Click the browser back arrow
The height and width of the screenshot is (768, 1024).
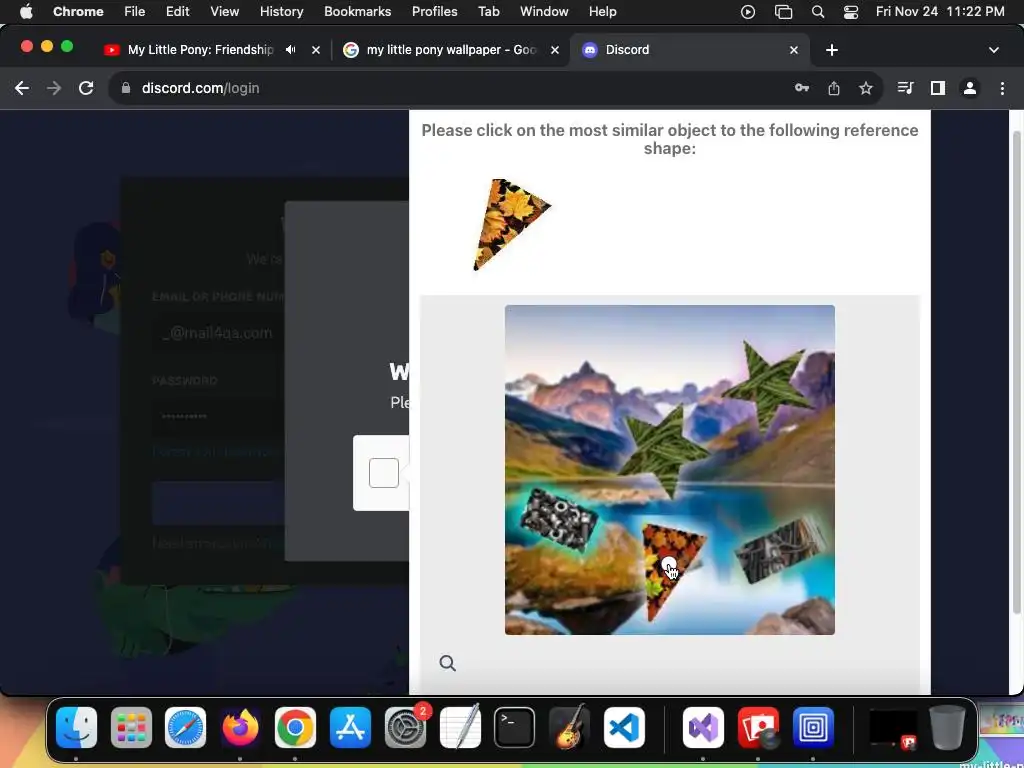pyautogui.click(x=22, y=88)
